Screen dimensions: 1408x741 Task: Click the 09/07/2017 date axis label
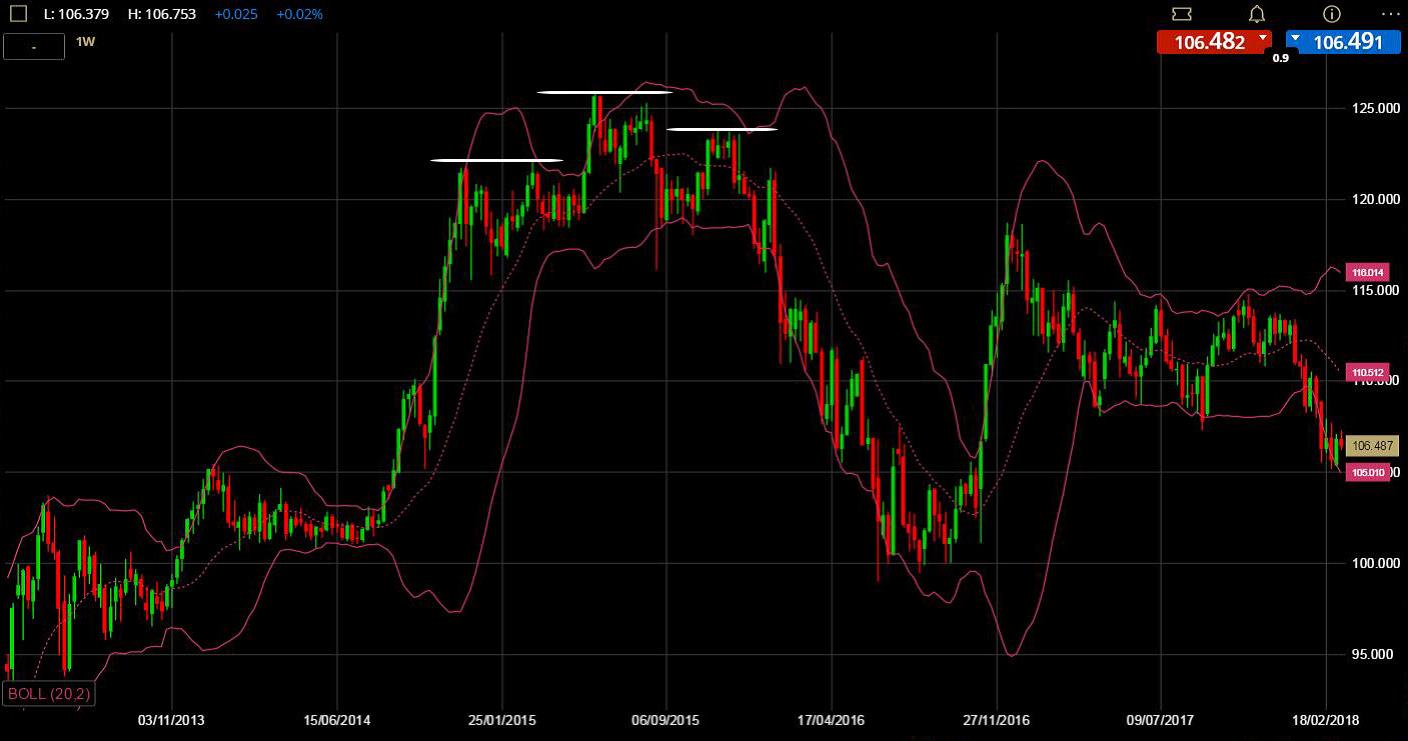click(x=1161, y=720)
